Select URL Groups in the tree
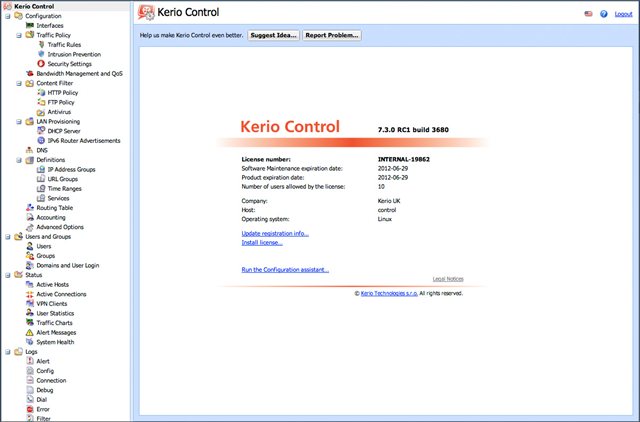Image resolution: width=640 pixels, height=422 pixels. [x=62, y=179]
